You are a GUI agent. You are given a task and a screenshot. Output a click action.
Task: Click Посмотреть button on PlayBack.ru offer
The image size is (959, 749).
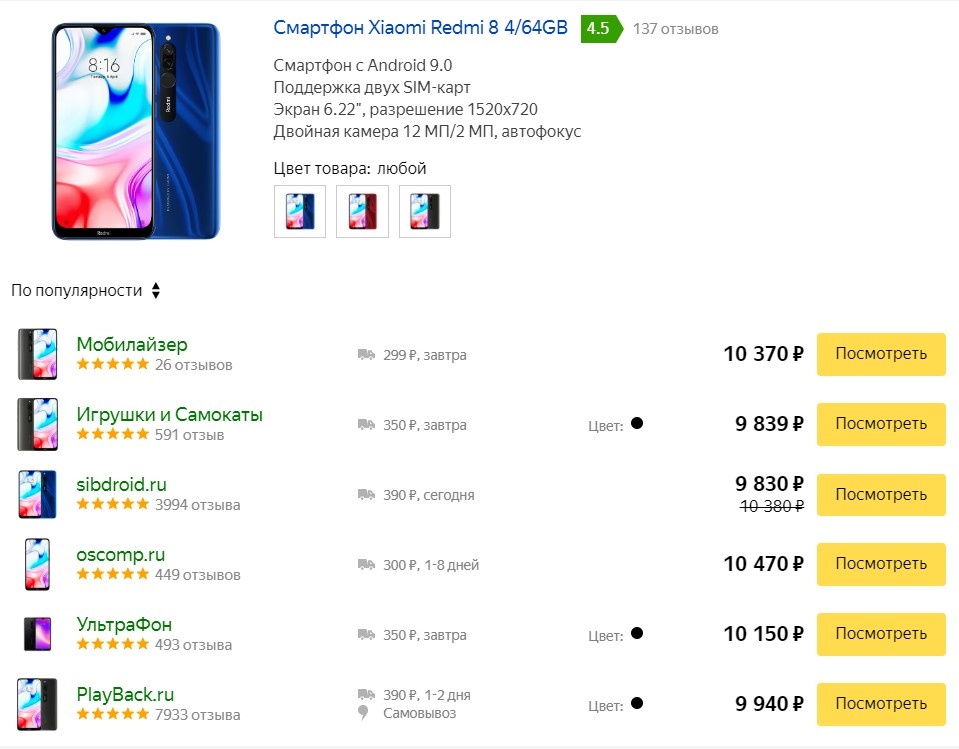point(880,704)
